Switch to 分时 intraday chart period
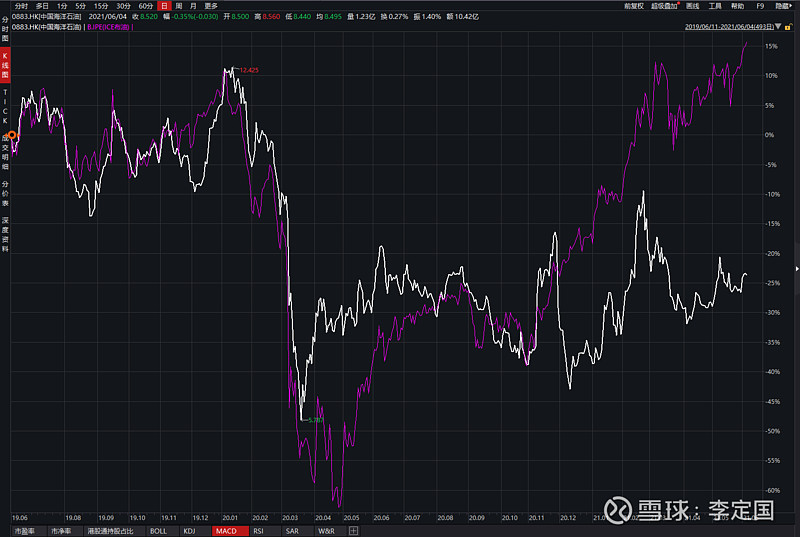Image resolution: width=800 pixels, height=537 pixels. click(x=21, y=6)
